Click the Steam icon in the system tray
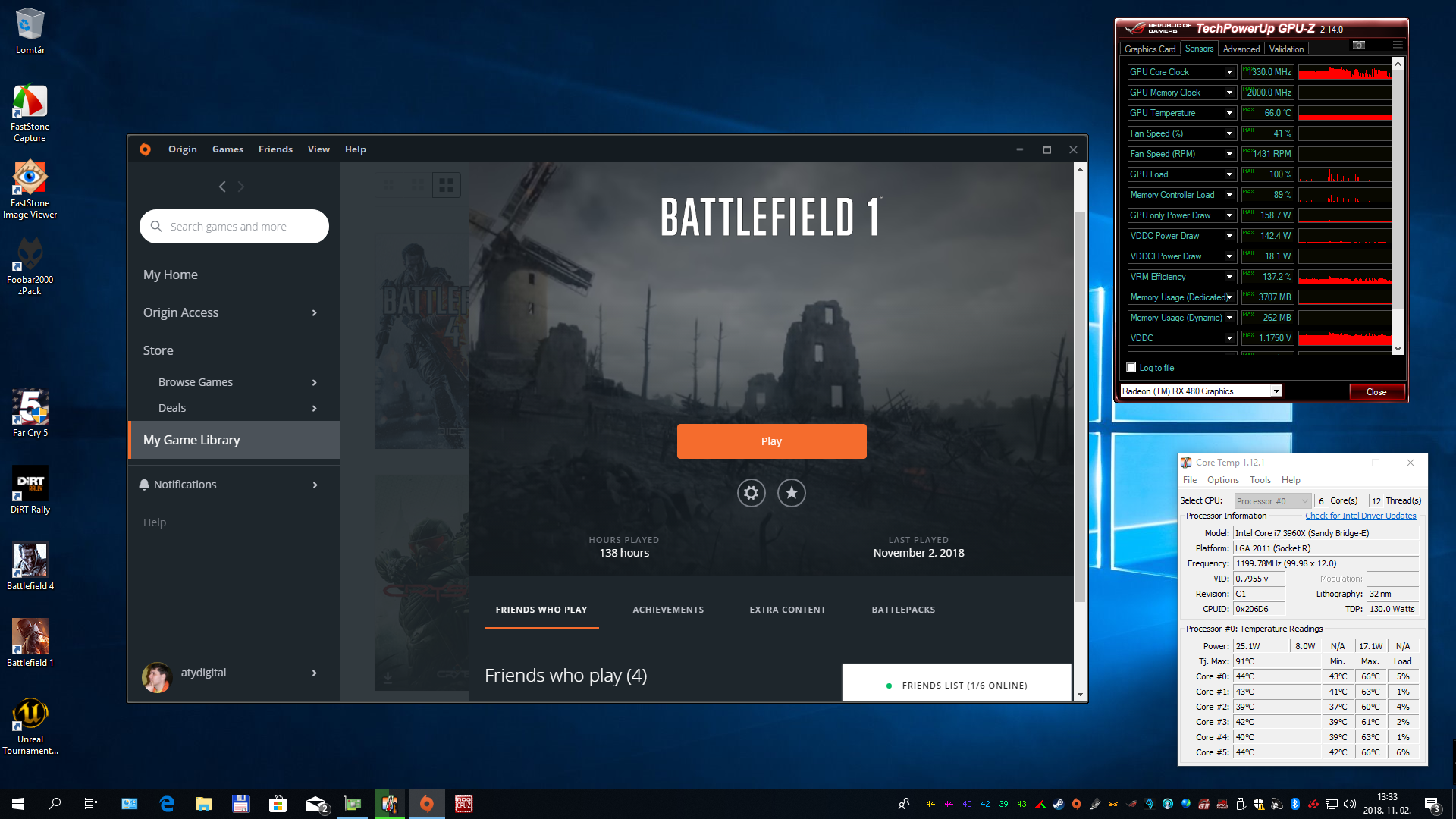The width and height of the screenshot is (1456, 819). [x=1059, y=804]
